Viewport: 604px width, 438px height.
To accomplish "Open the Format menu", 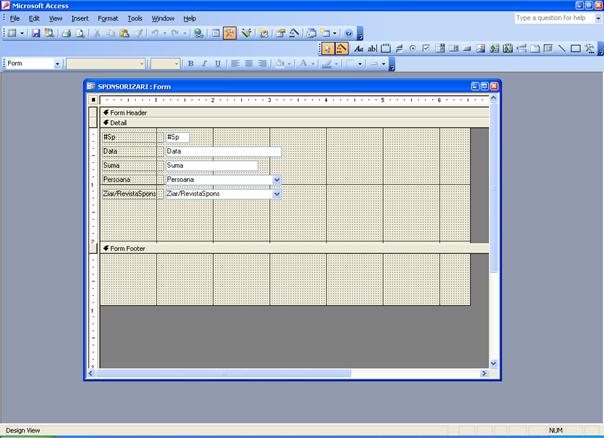I will pyautogui.click(x=108, y=18).
